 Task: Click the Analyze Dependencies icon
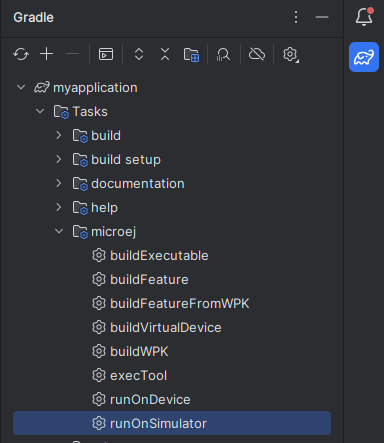223,54
